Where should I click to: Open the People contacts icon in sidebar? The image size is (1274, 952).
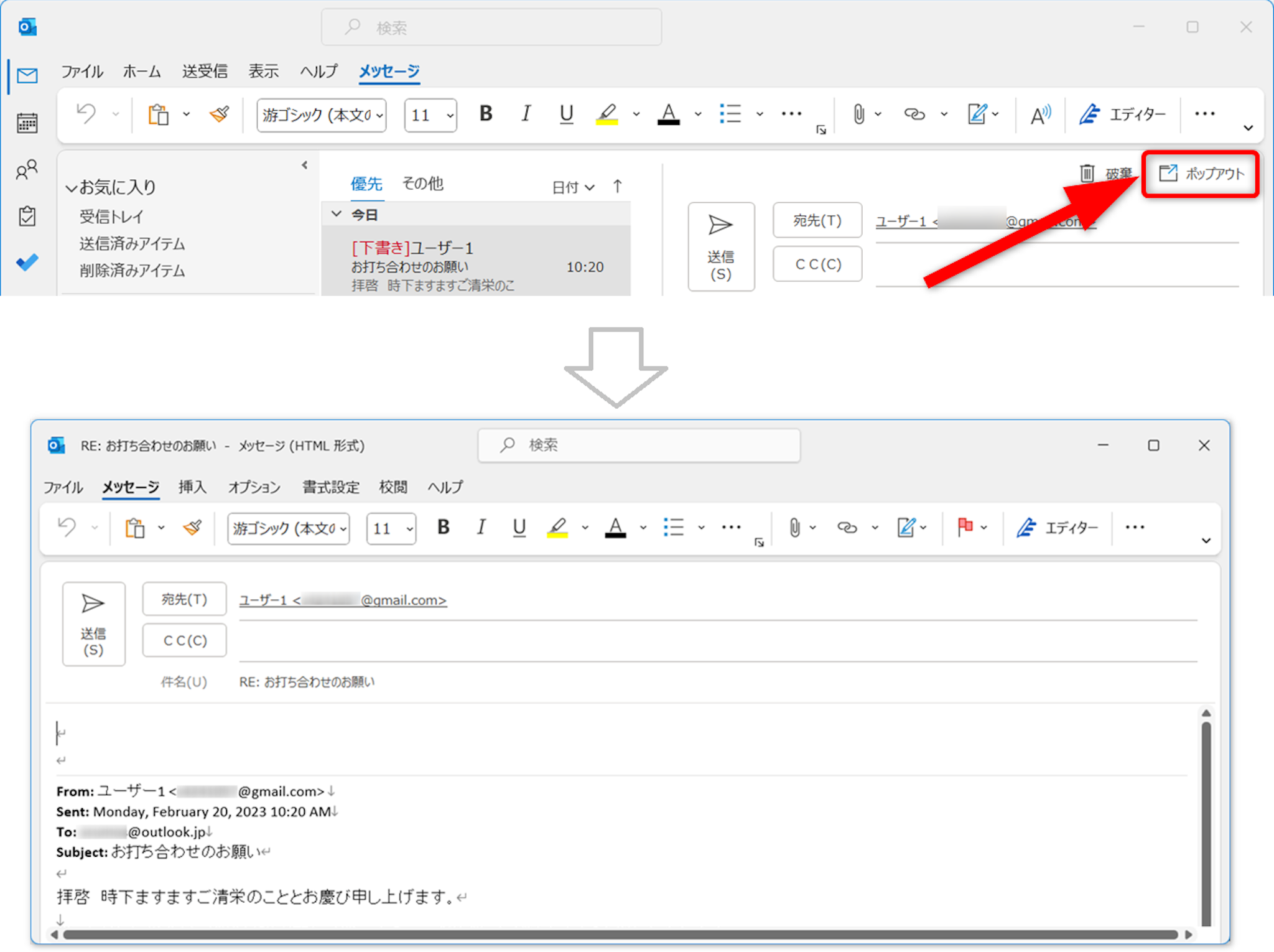coord(27,169)
